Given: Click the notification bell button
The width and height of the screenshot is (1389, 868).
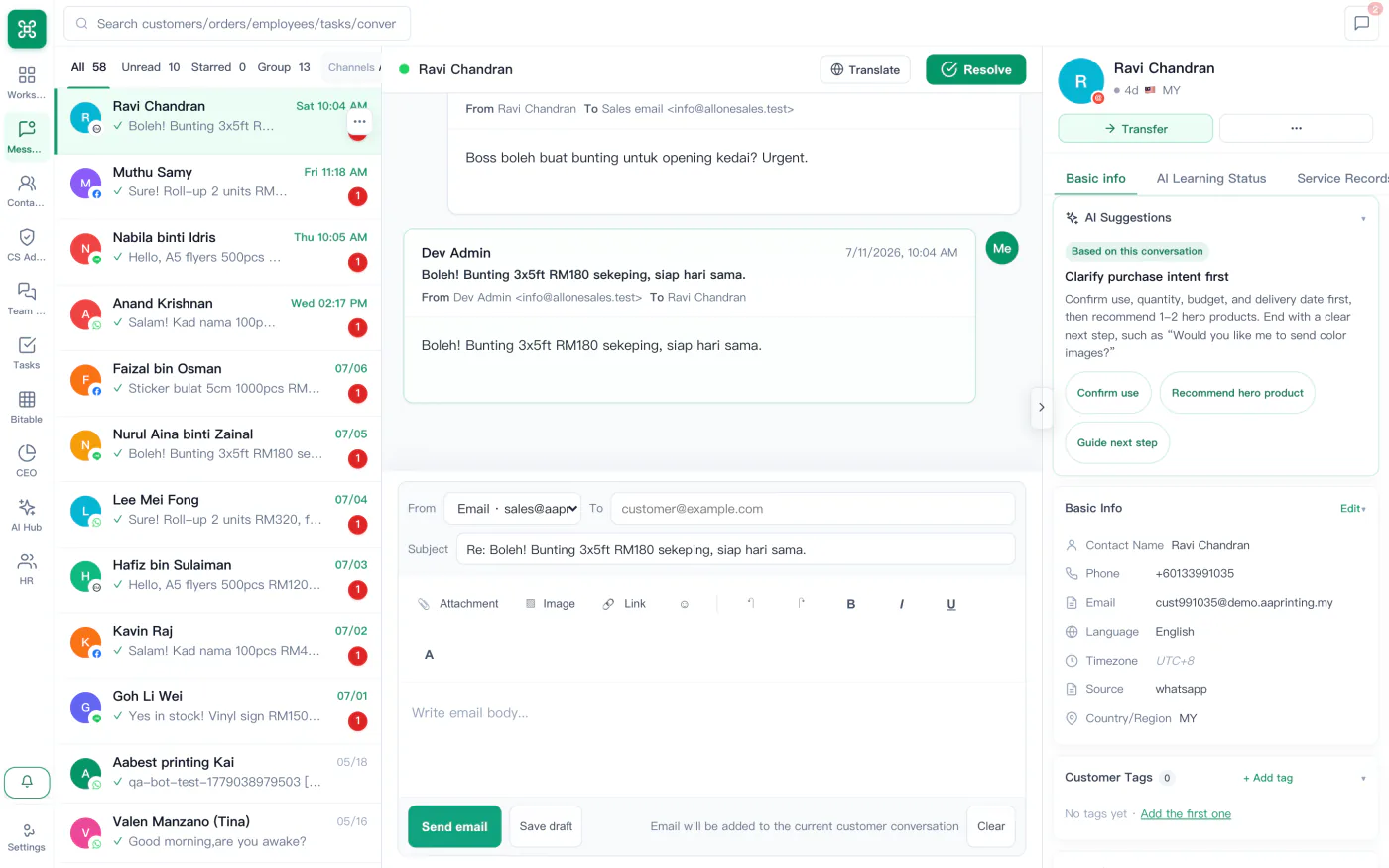Looking at the screenshot, I should 27,782.
